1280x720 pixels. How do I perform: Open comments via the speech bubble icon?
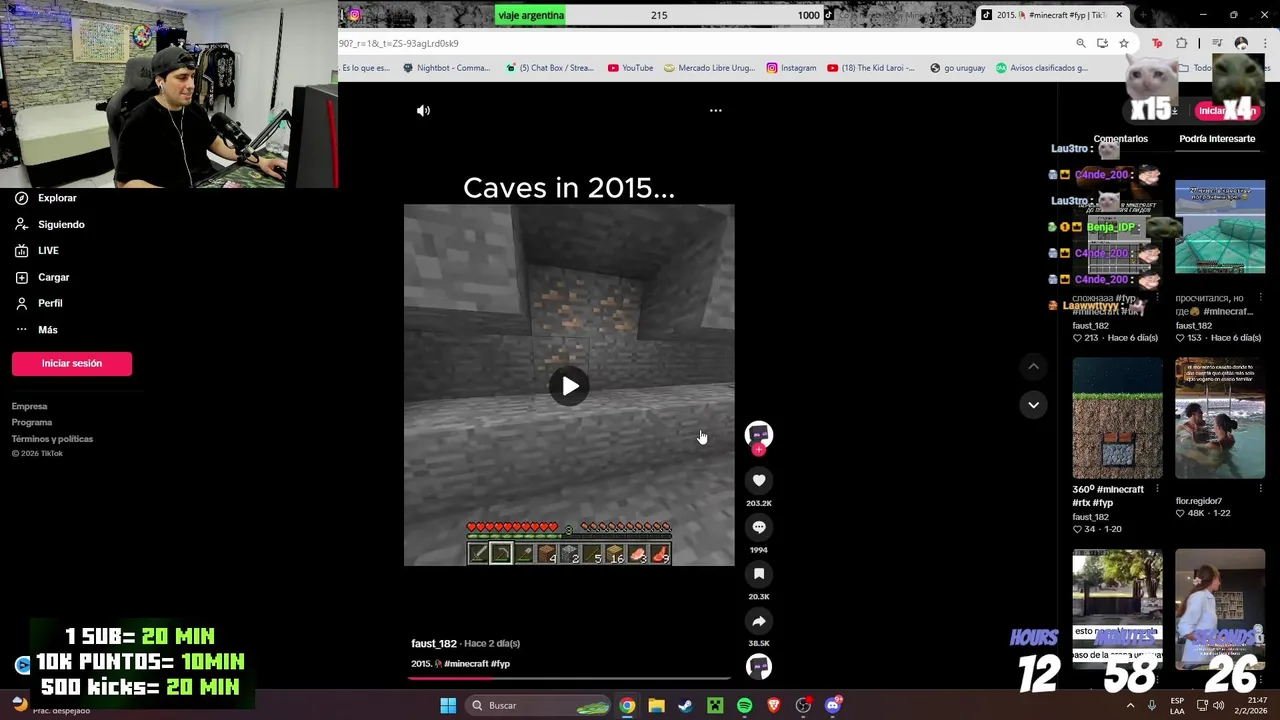click(x=759, y=527)
